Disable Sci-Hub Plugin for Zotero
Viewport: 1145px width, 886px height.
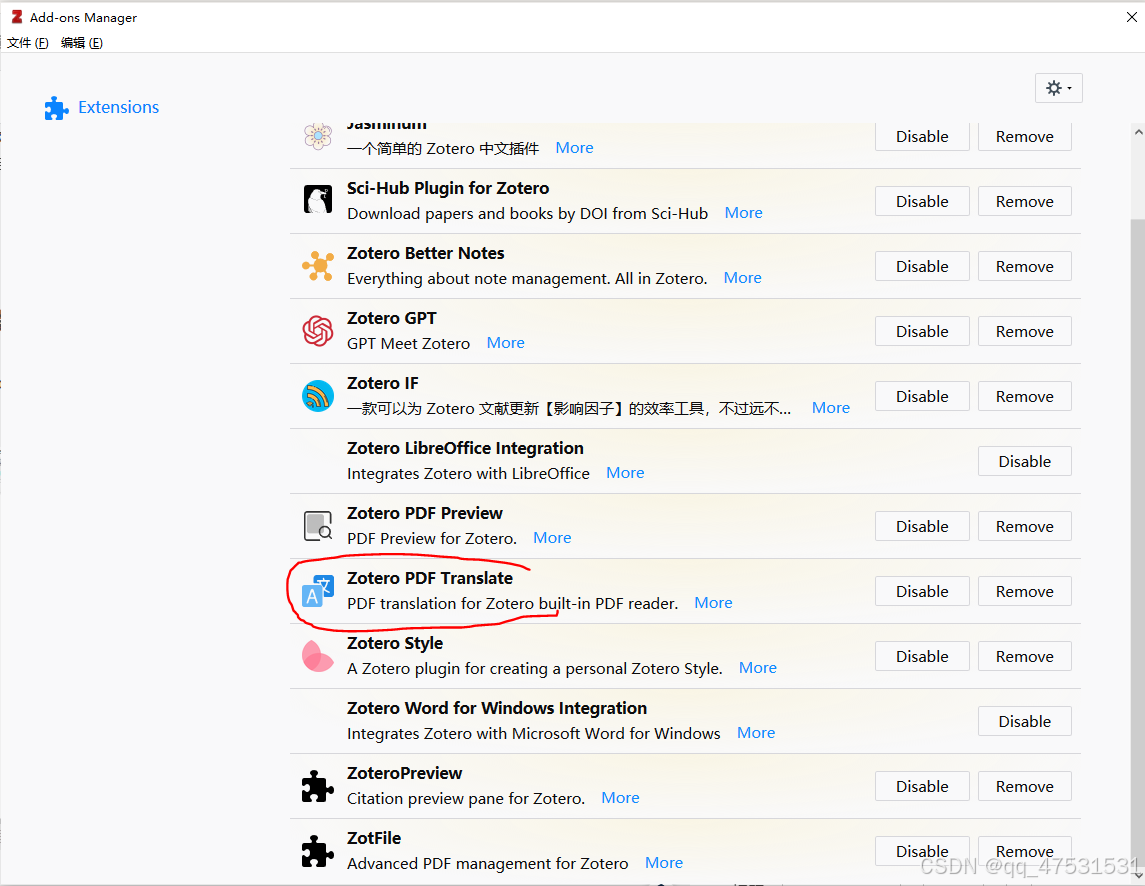[x=922, y=202]
